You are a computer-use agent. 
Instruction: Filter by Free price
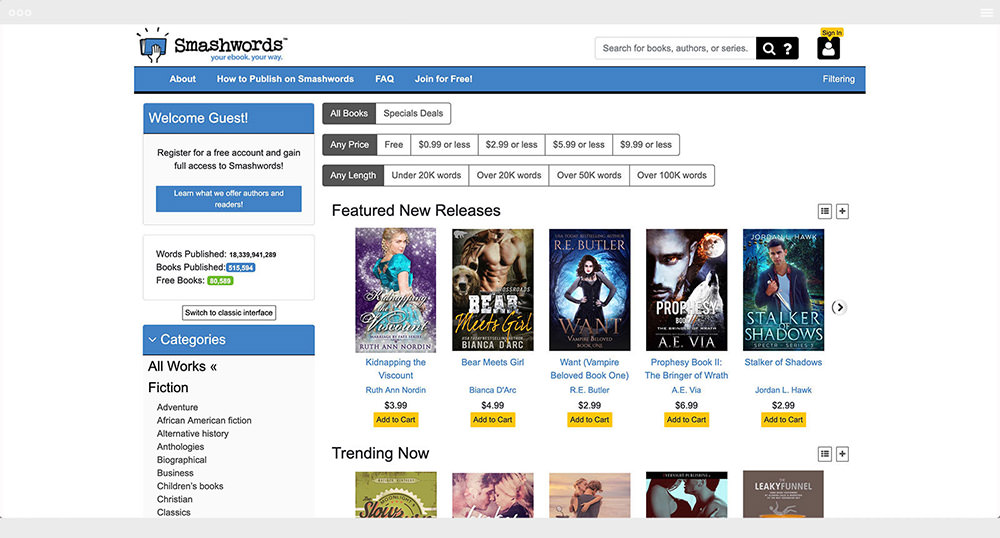(393, 145)
